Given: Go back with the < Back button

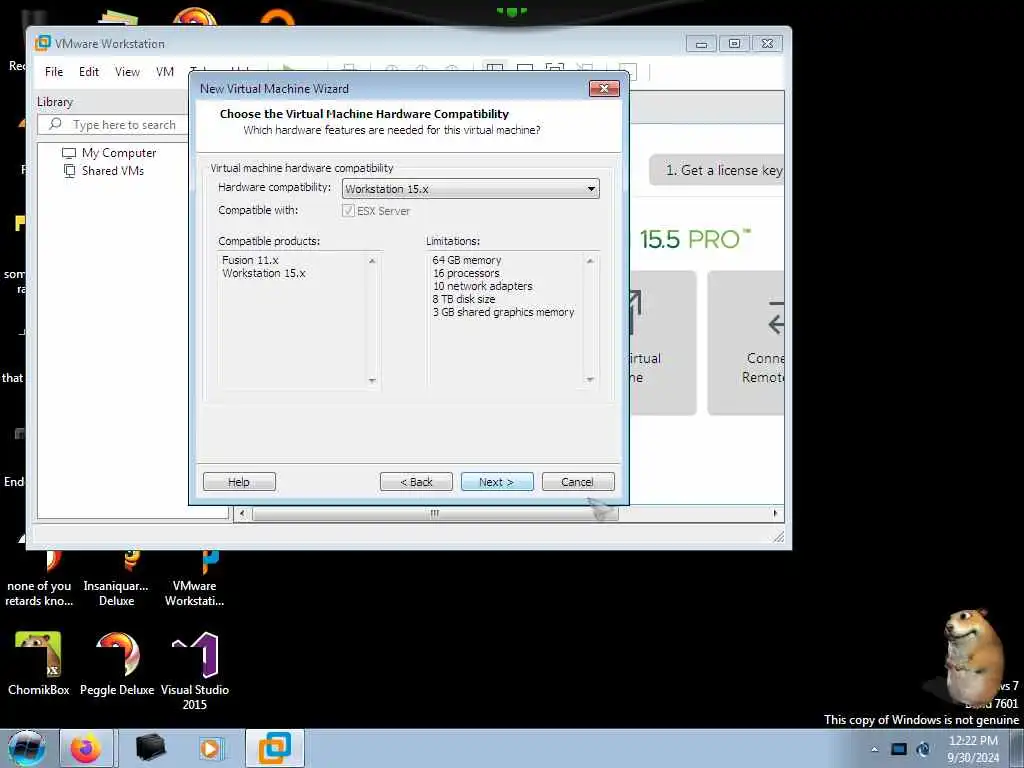Looking at the screenshot, I should 416,482.
